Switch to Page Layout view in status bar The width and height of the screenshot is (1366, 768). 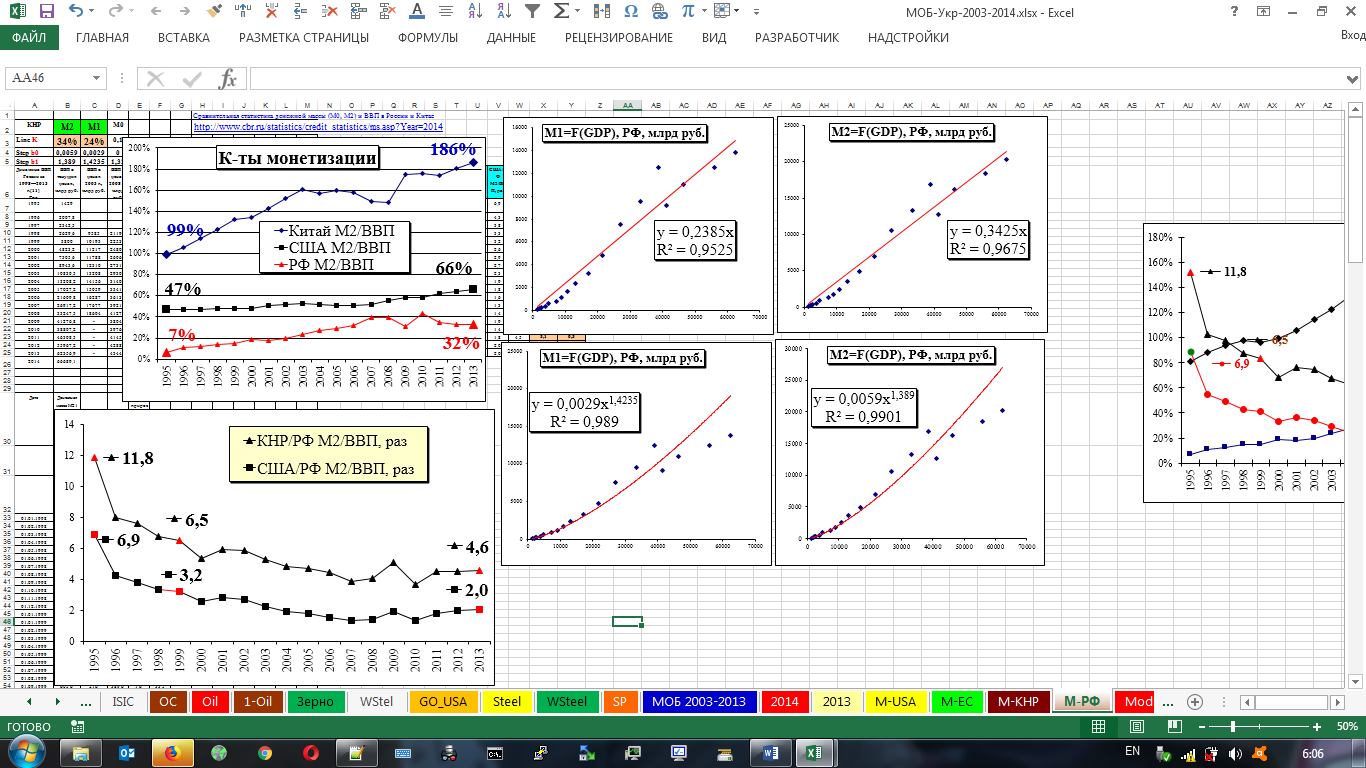click(x=1134, y=727)
